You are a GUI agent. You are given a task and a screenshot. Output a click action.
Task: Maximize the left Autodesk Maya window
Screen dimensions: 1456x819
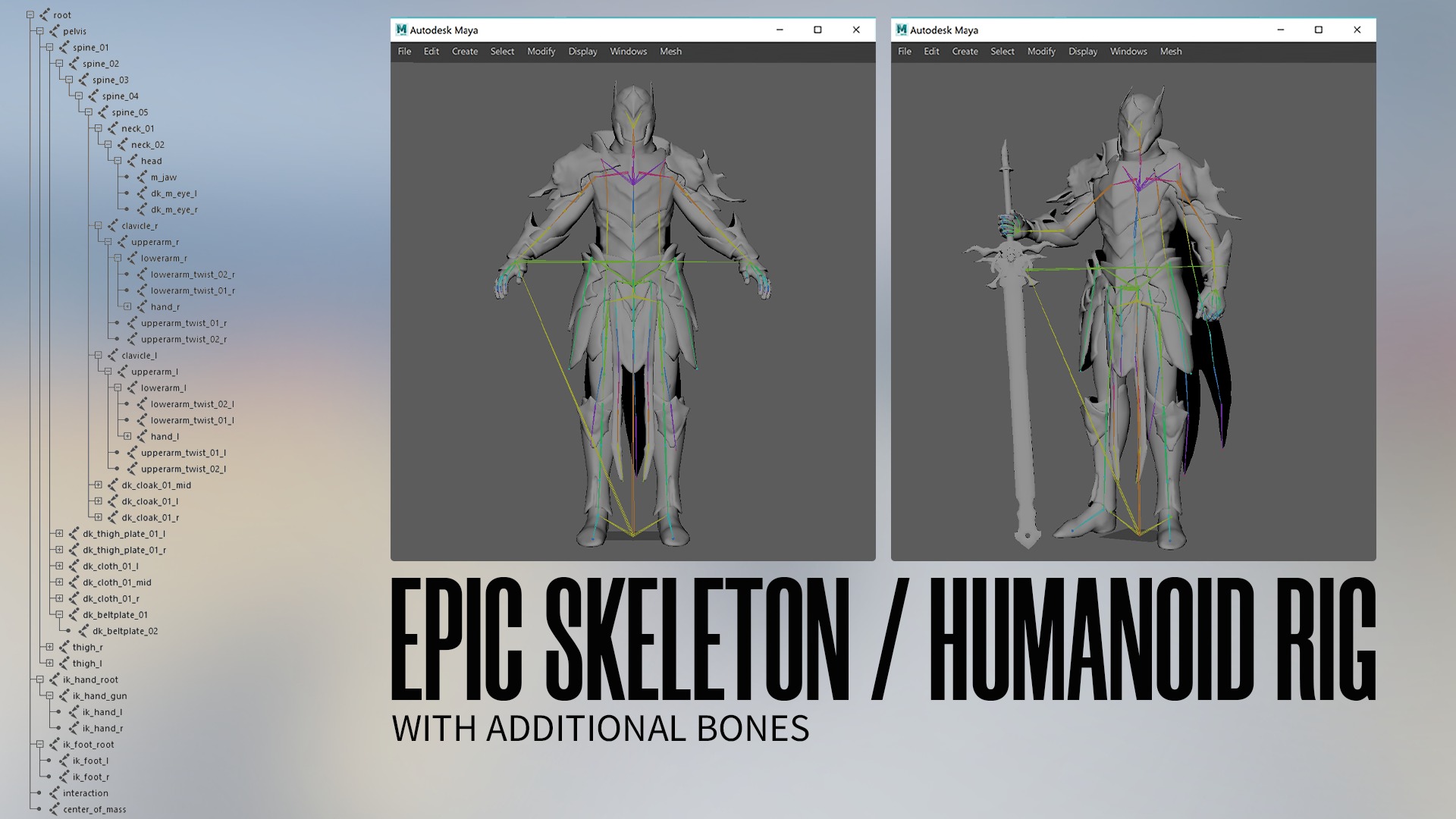click(817, 30)
